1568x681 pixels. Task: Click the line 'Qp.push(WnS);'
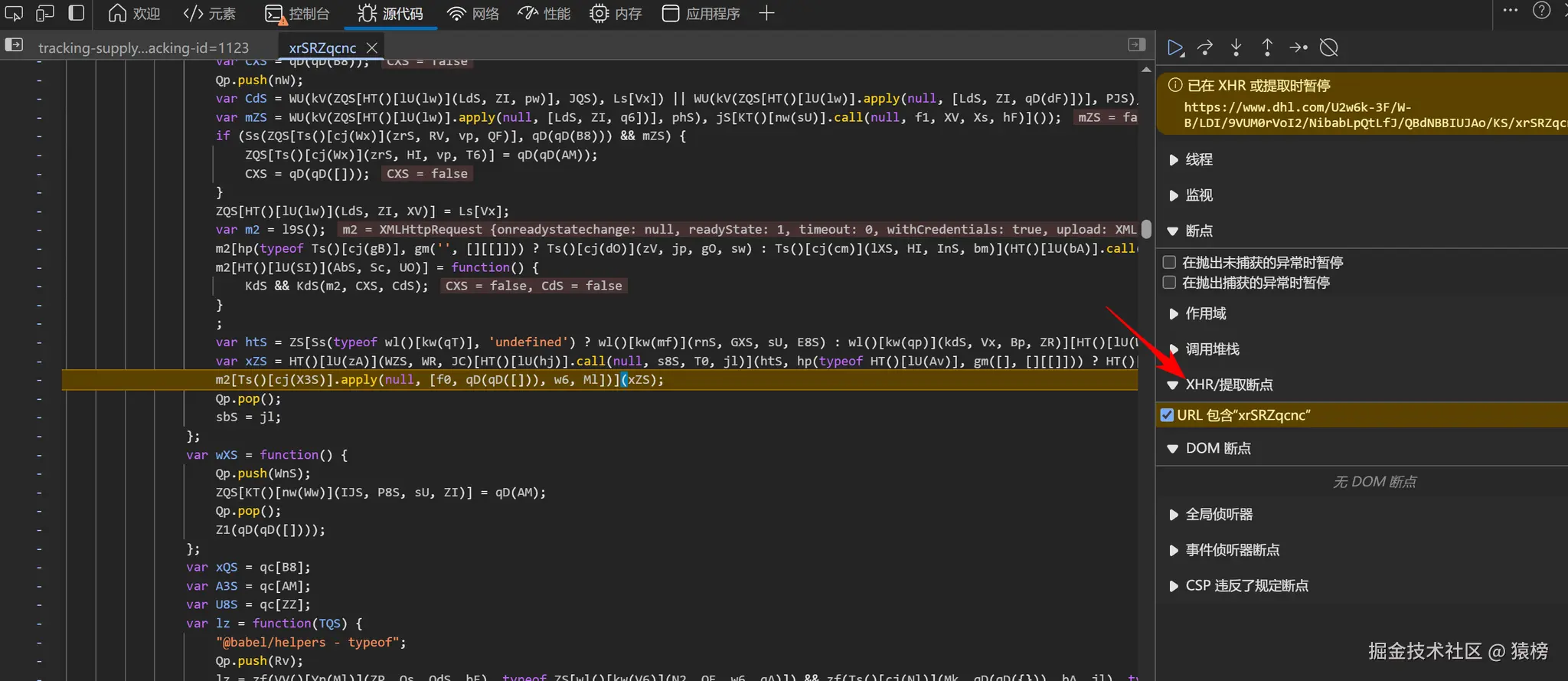[263, 473]
